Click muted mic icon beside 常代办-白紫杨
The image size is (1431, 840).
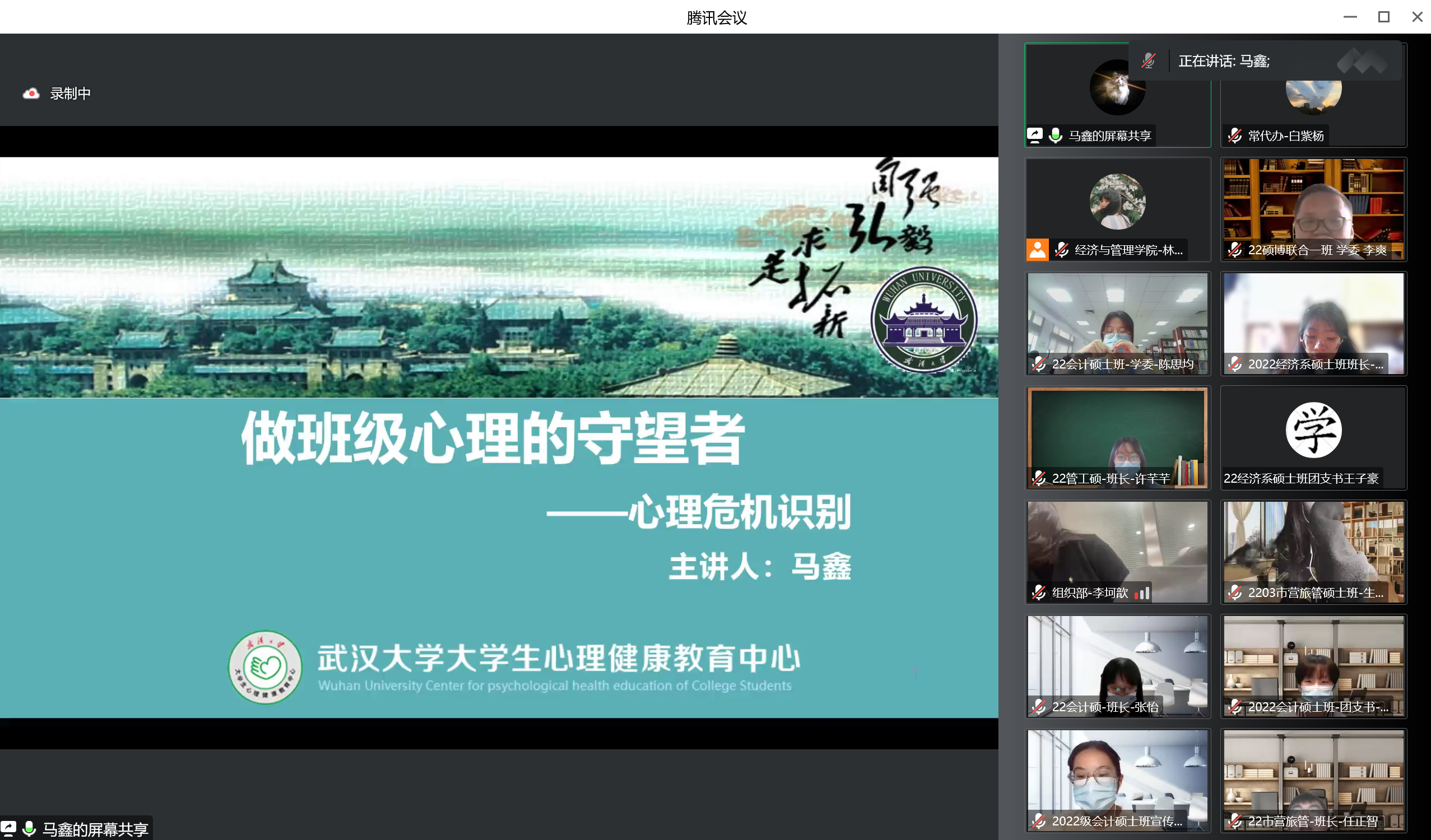coord(1234,136)
